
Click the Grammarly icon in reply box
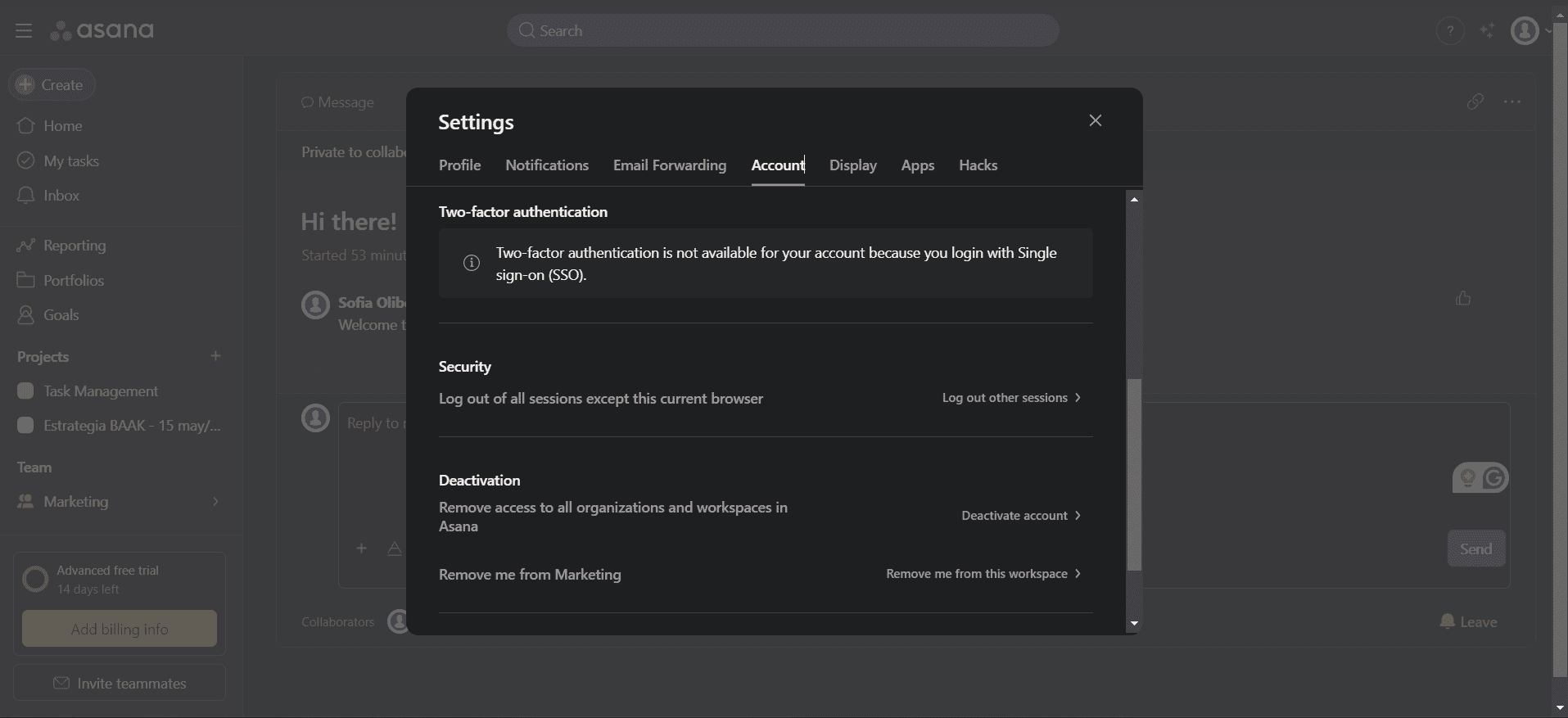point(1494,478)
